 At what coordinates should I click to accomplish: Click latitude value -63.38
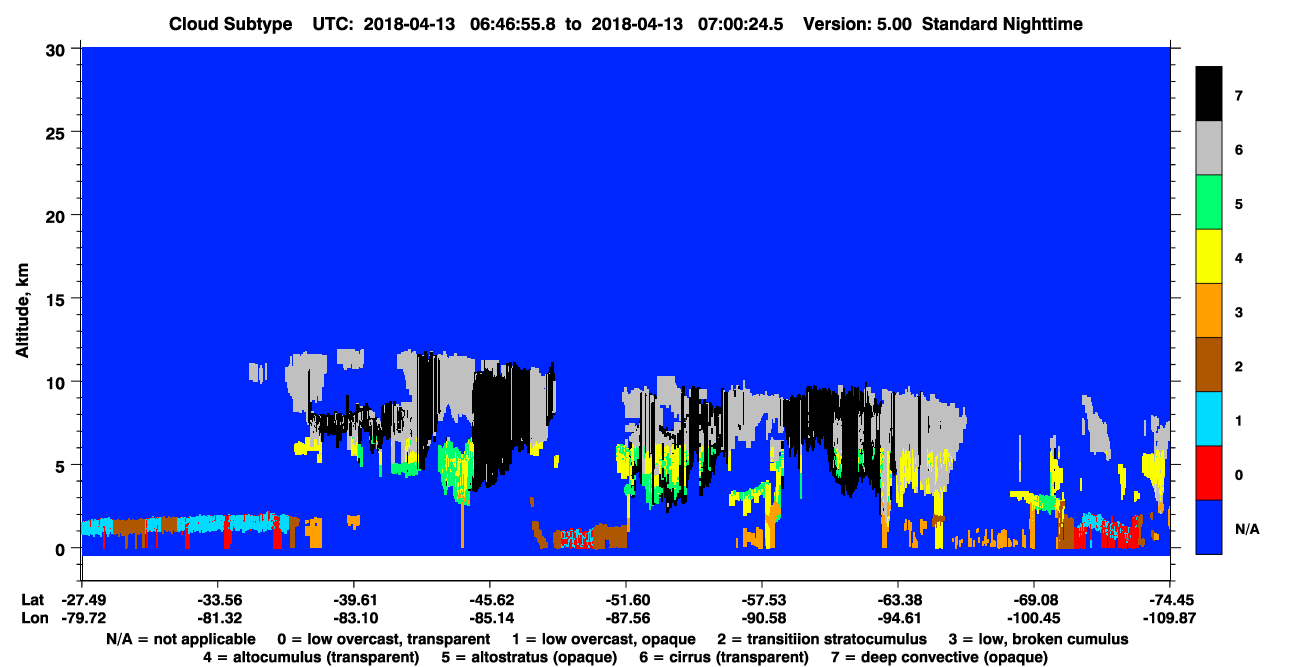click(x=898, y=600)
